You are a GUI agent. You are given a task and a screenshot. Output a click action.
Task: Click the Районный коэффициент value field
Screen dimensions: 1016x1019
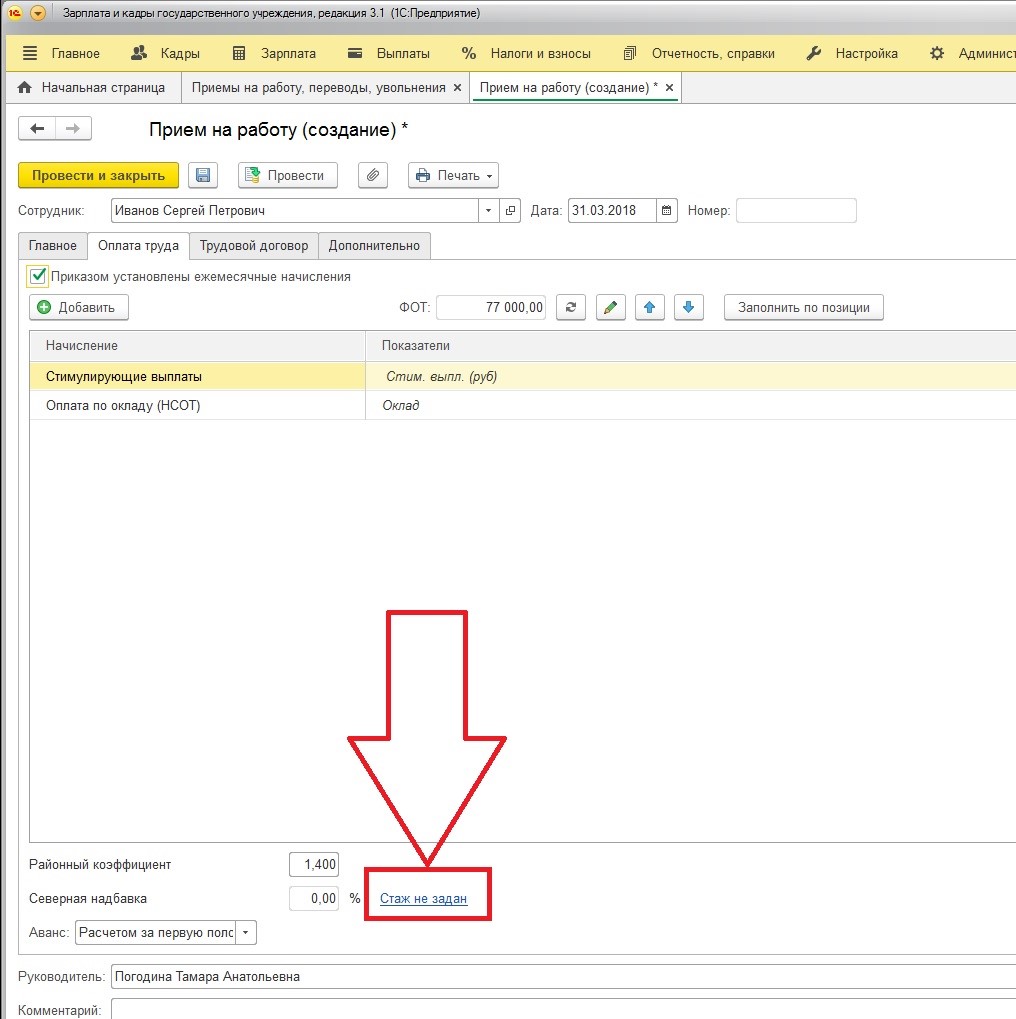314,864
